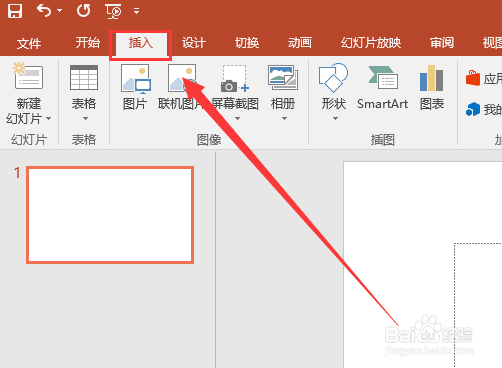
Task: Click the 形状 shapes icon
Action: pyautogui.click(x=333, y=78)
